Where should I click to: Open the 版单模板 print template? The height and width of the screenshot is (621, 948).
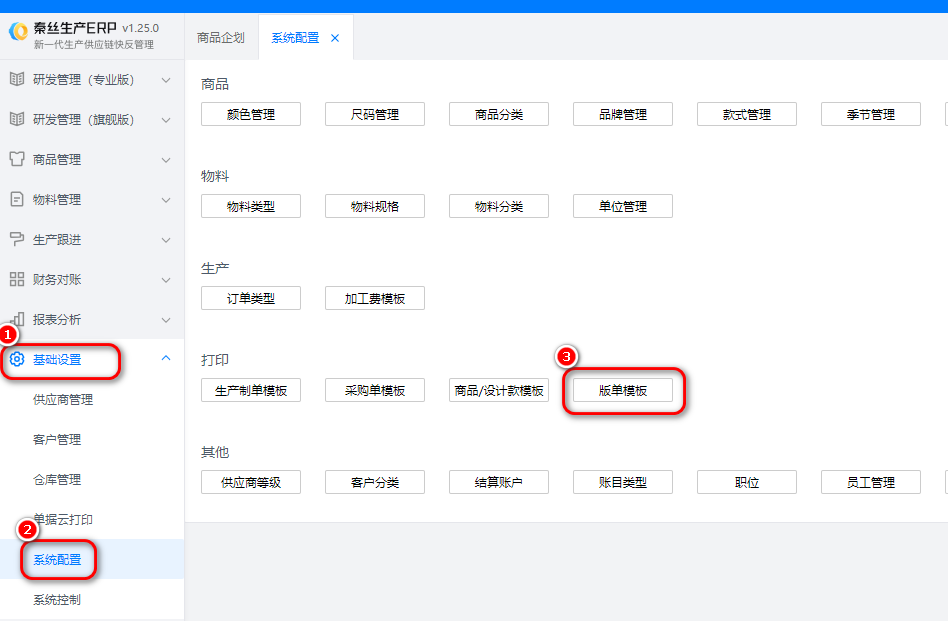[623, 391]
